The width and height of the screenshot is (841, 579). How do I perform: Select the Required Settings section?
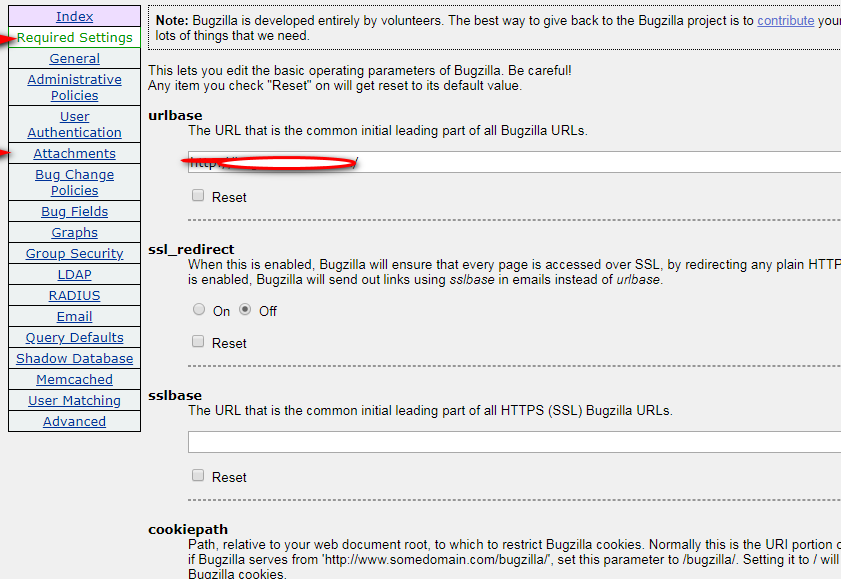click(x=75, y=38)
